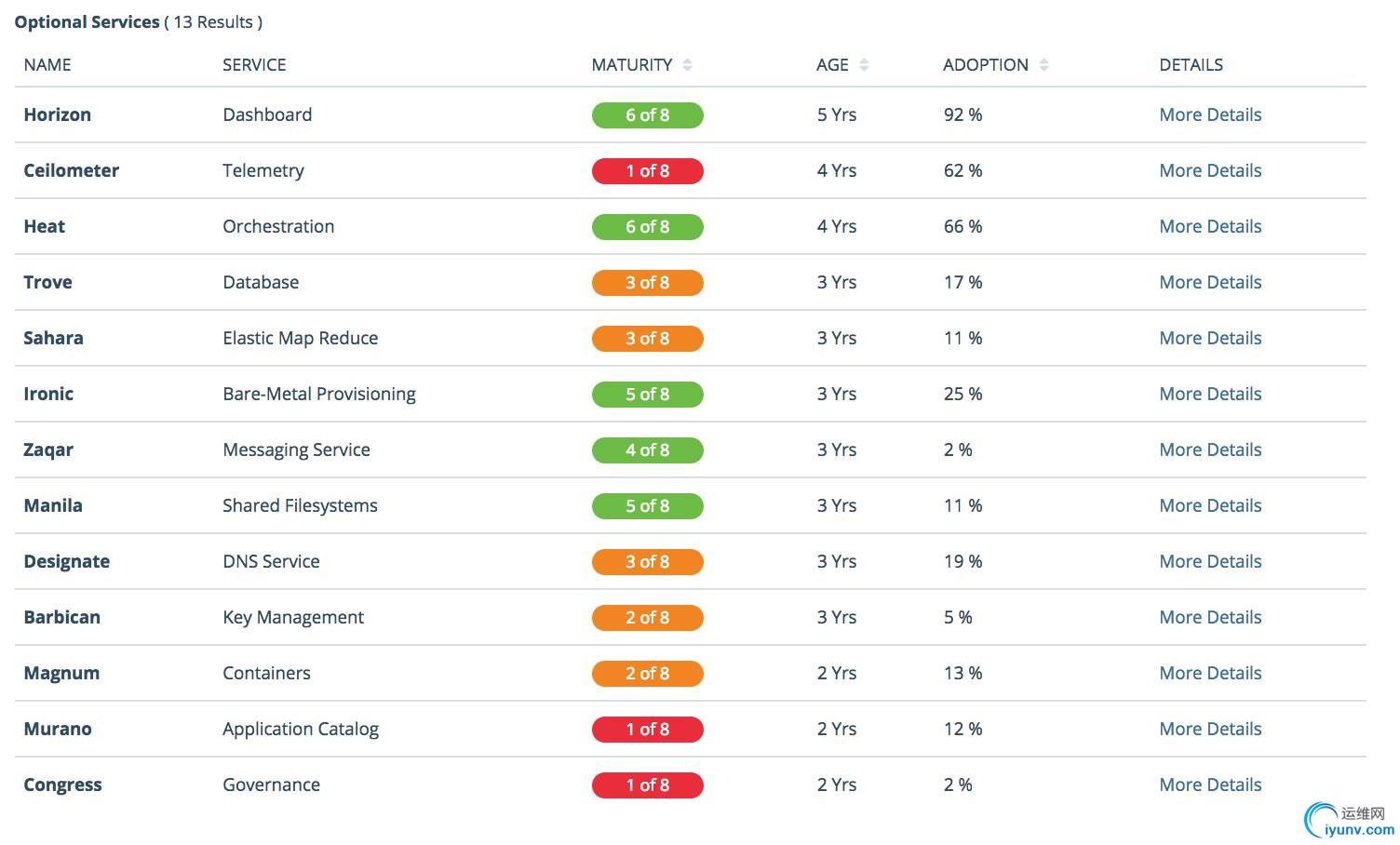Open More Details for Horizon
The height and width of the screenshot is (845, 1400).
point(1210,115)
